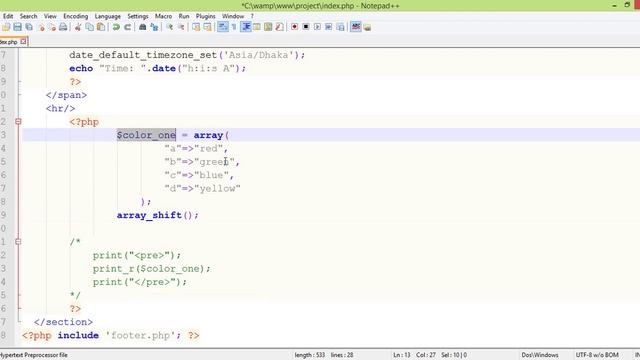Click the "d"=>"yellow" array entry

202,189
